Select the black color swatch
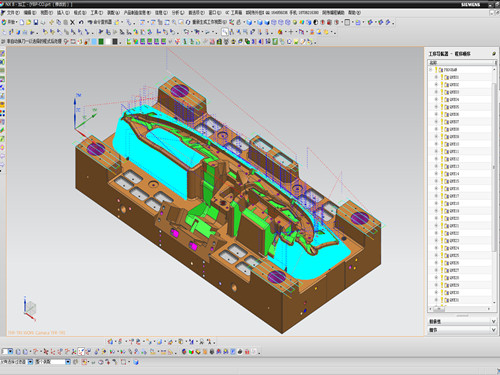 pos(115,42)
